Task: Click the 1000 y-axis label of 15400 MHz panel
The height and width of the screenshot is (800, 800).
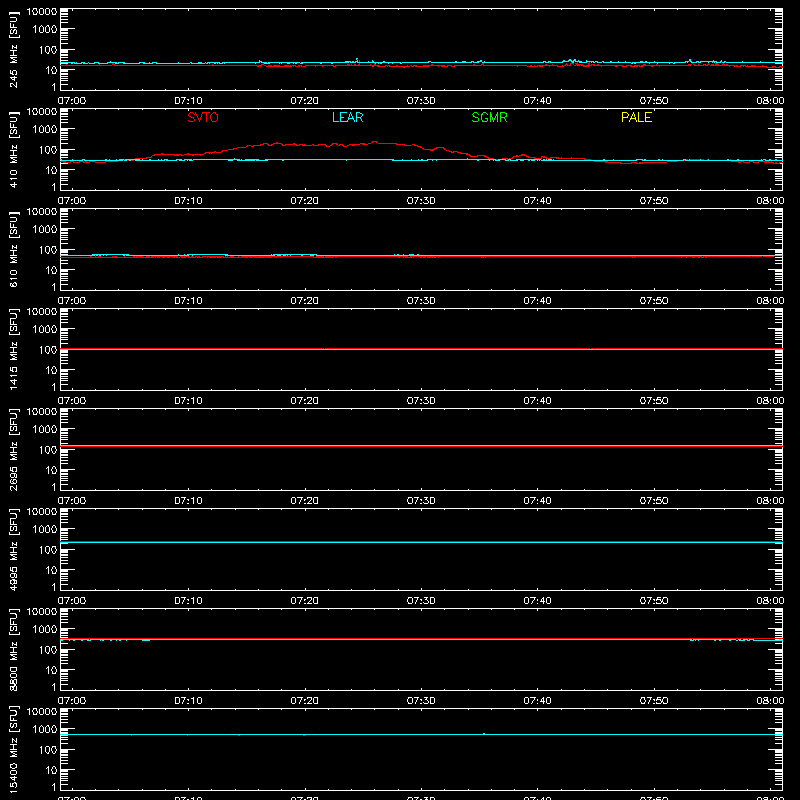Action: tap(45, 729)
